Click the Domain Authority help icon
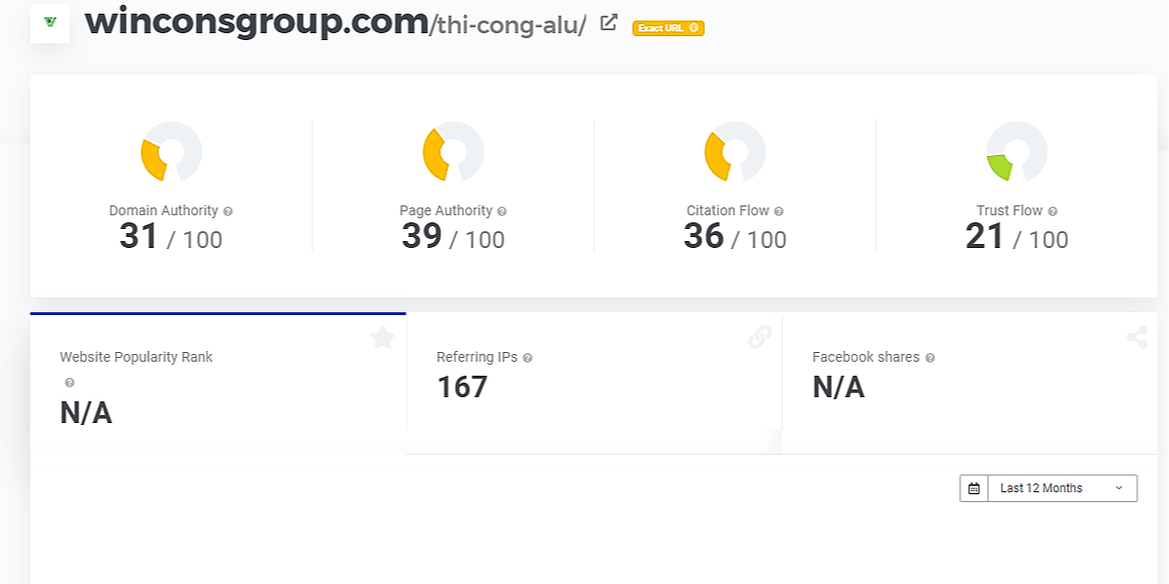This screenshot has width=1169, height=584. [x=228, y=211]
